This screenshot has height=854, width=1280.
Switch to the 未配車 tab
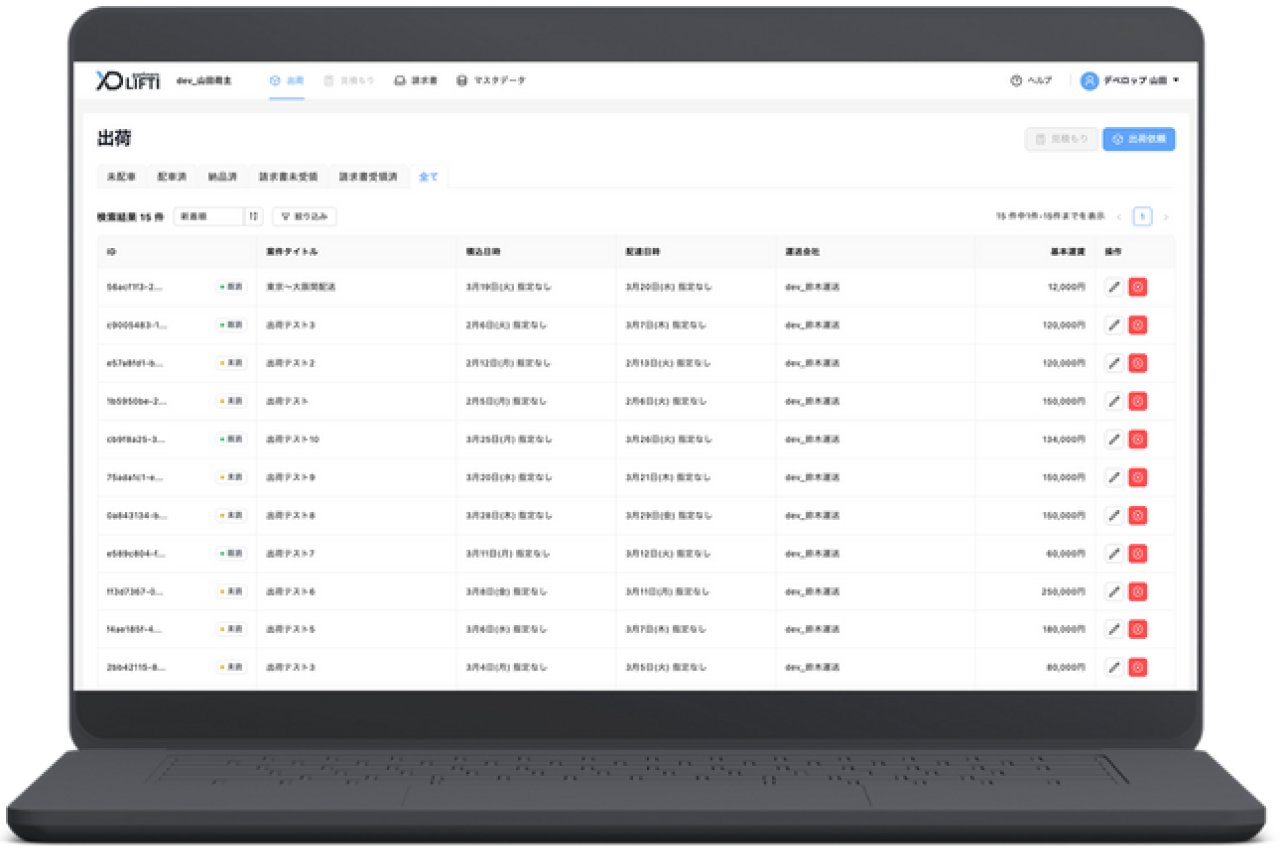tap(122, 177)
